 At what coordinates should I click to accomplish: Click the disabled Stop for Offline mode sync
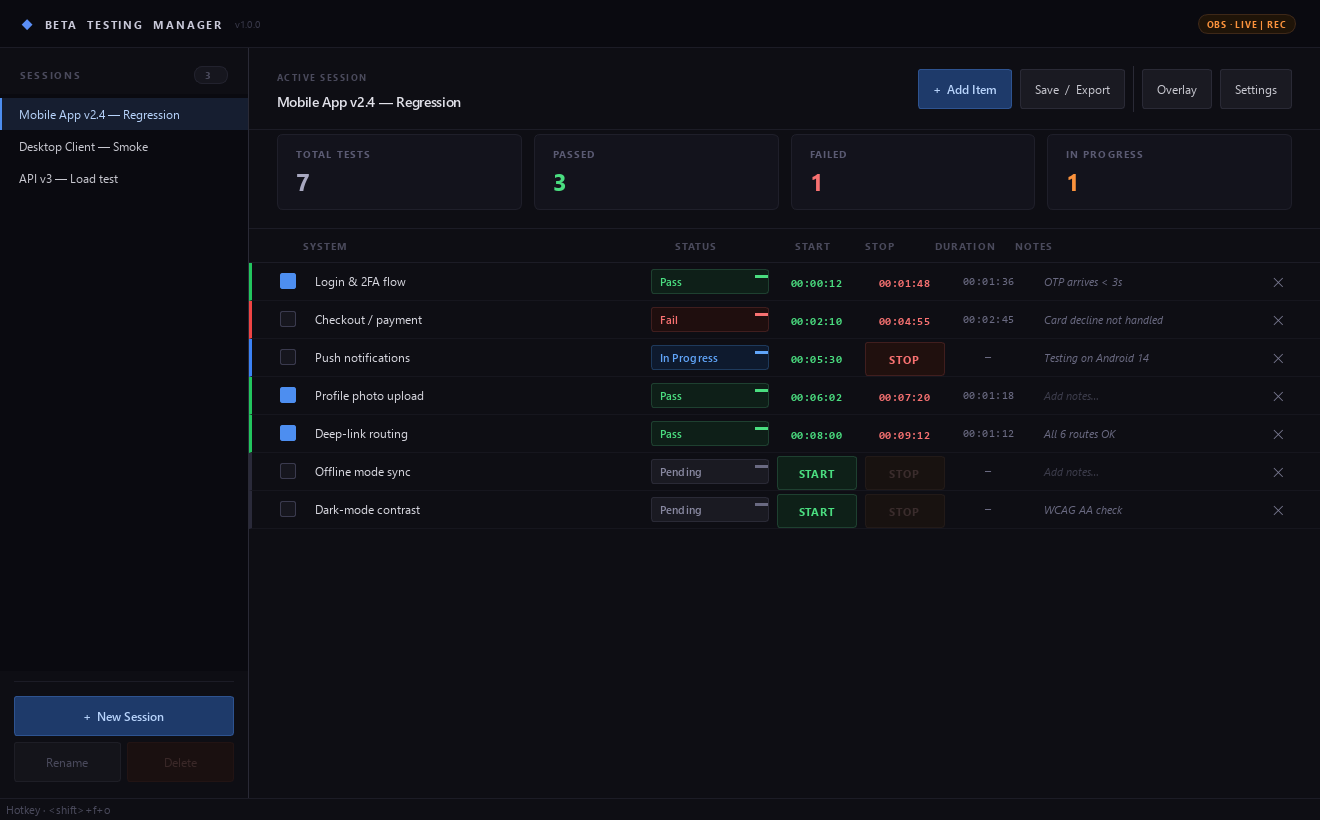[x=905, y=473]
